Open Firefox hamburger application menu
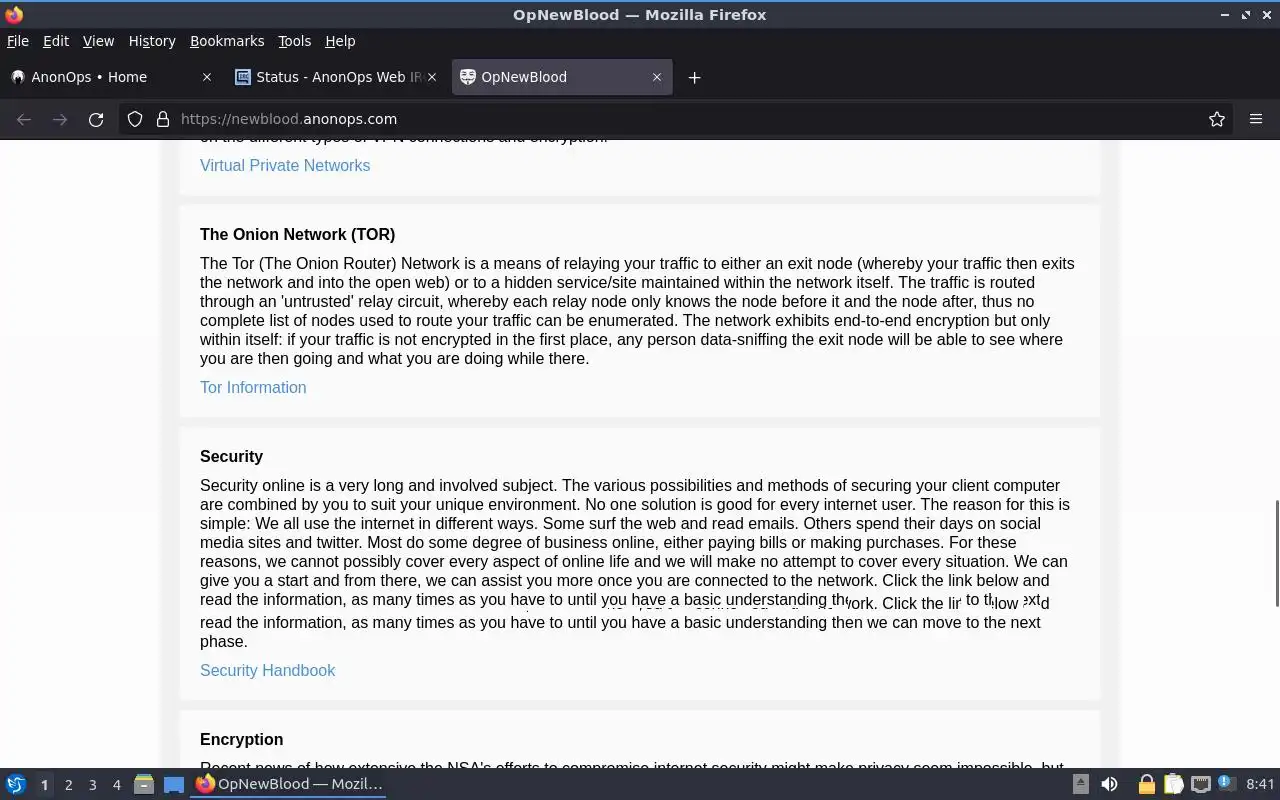 1256,119
